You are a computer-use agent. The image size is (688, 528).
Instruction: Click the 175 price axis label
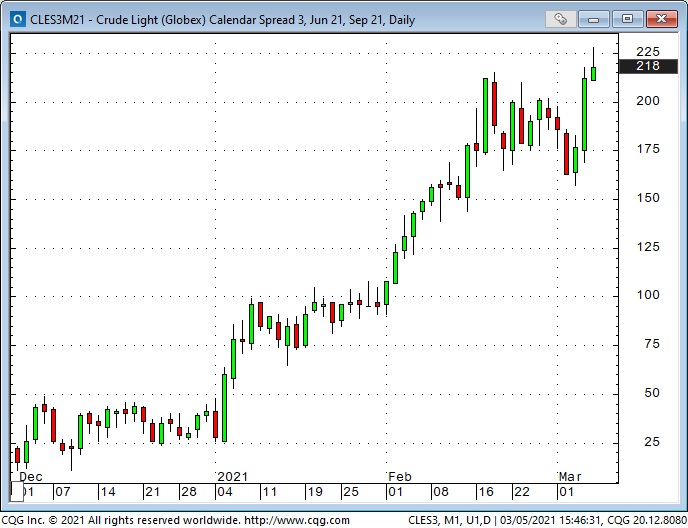648,149
